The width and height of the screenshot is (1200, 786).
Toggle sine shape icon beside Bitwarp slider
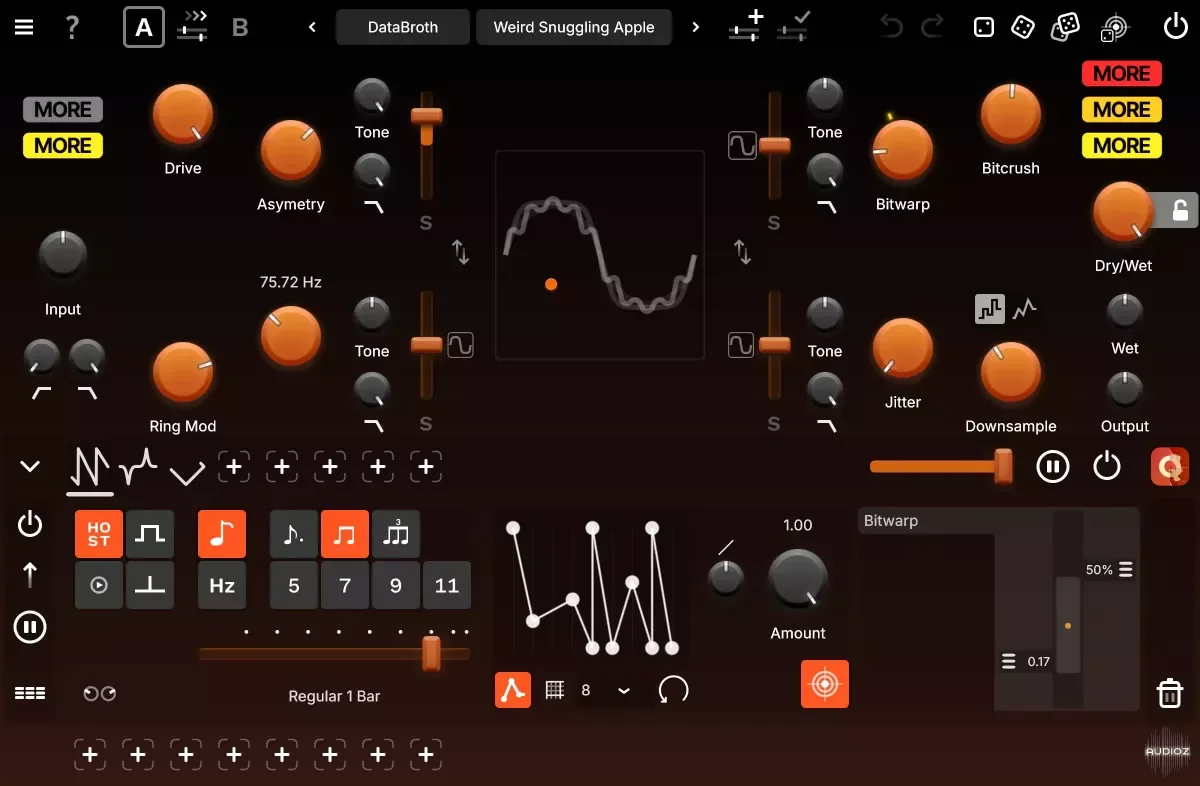741,146
